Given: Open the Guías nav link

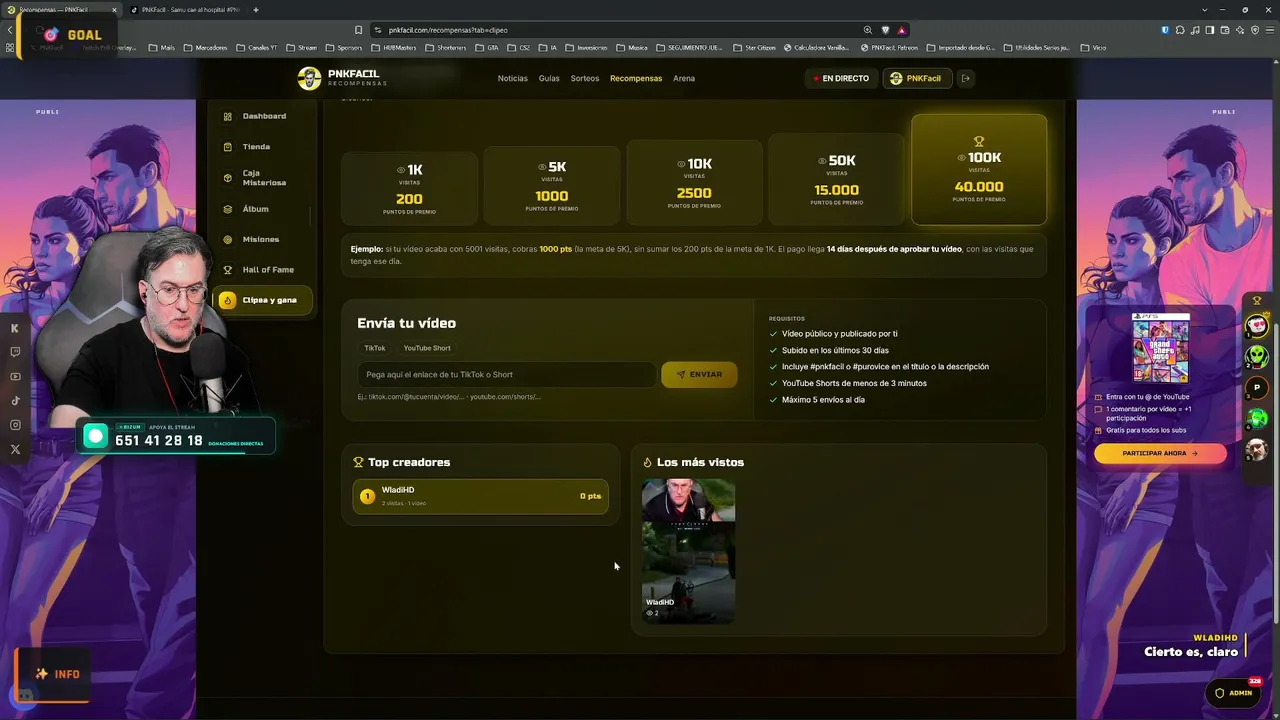Looking at the screenshot, I should [549, 78].
